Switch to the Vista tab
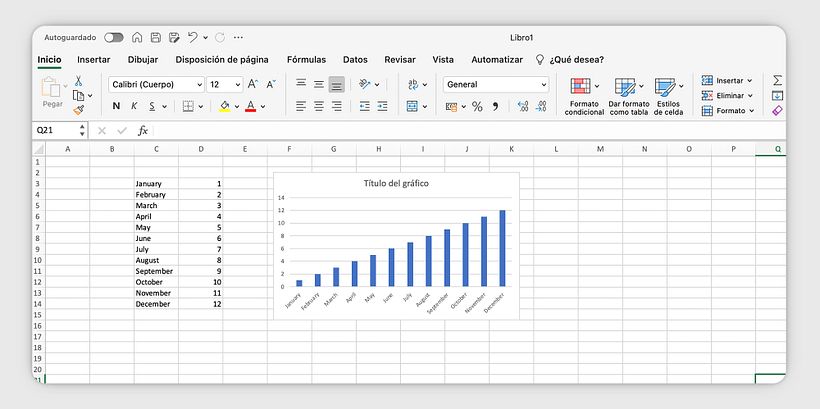Viewport: 820px width, 409px height. pos(443,60)
